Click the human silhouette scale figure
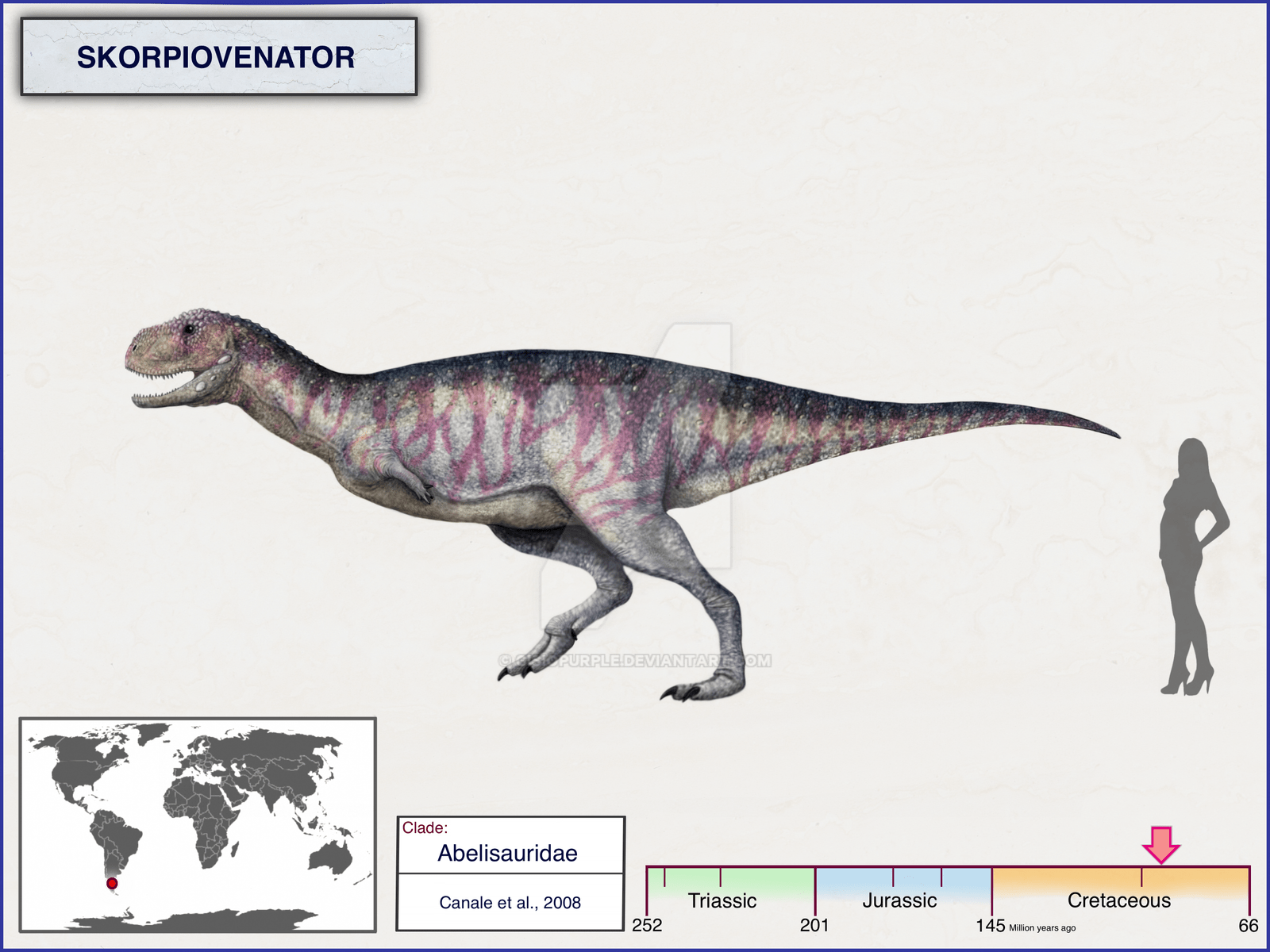The height and width of the screenshot is (952, 1270). pos(1193,566)
